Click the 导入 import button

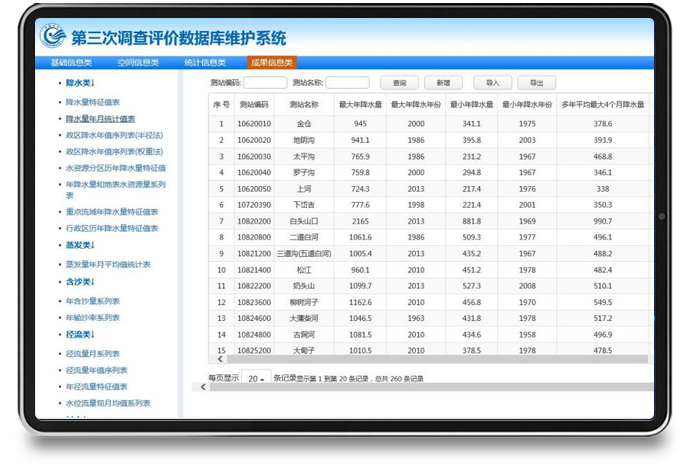[491, 83]
